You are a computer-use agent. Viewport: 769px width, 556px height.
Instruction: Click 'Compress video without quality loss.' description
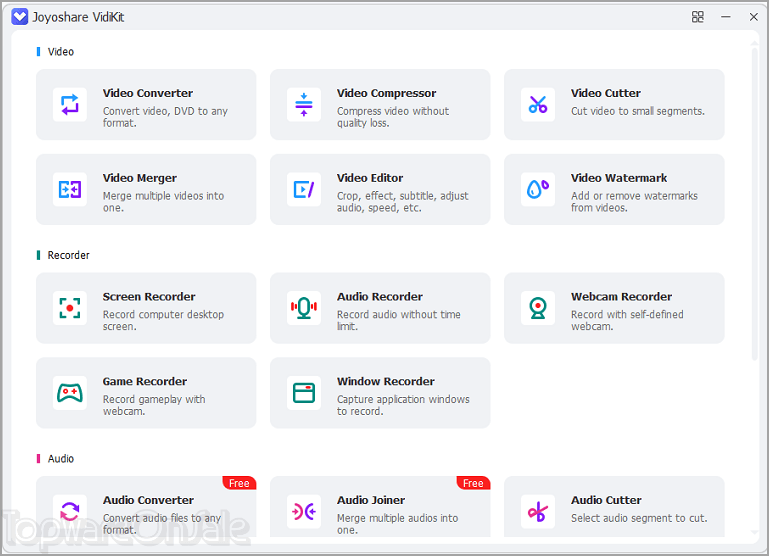393,117
